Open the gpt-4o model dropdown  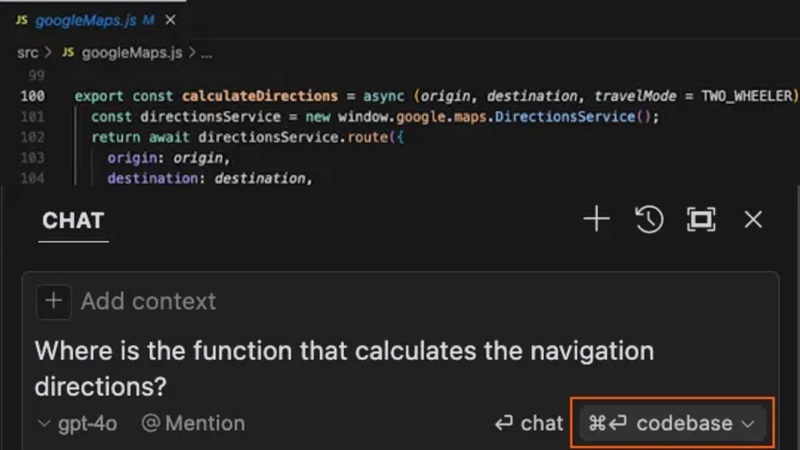tap(77, 424)
